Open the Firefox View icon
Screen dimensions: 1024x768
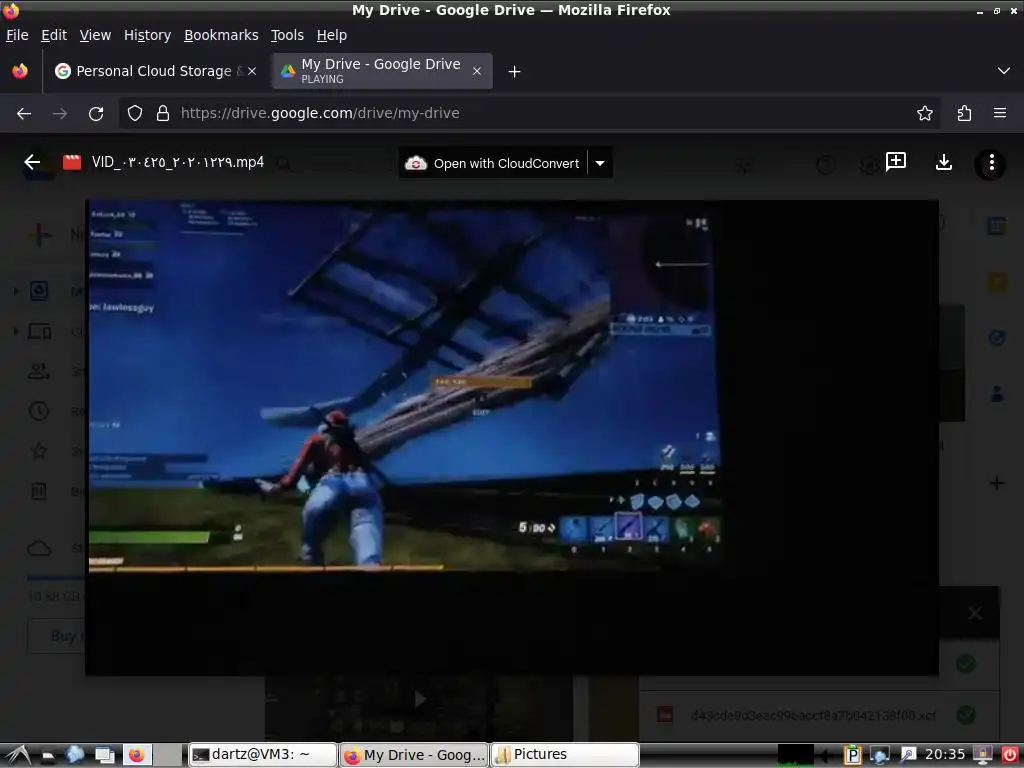(x=20, y=71)
